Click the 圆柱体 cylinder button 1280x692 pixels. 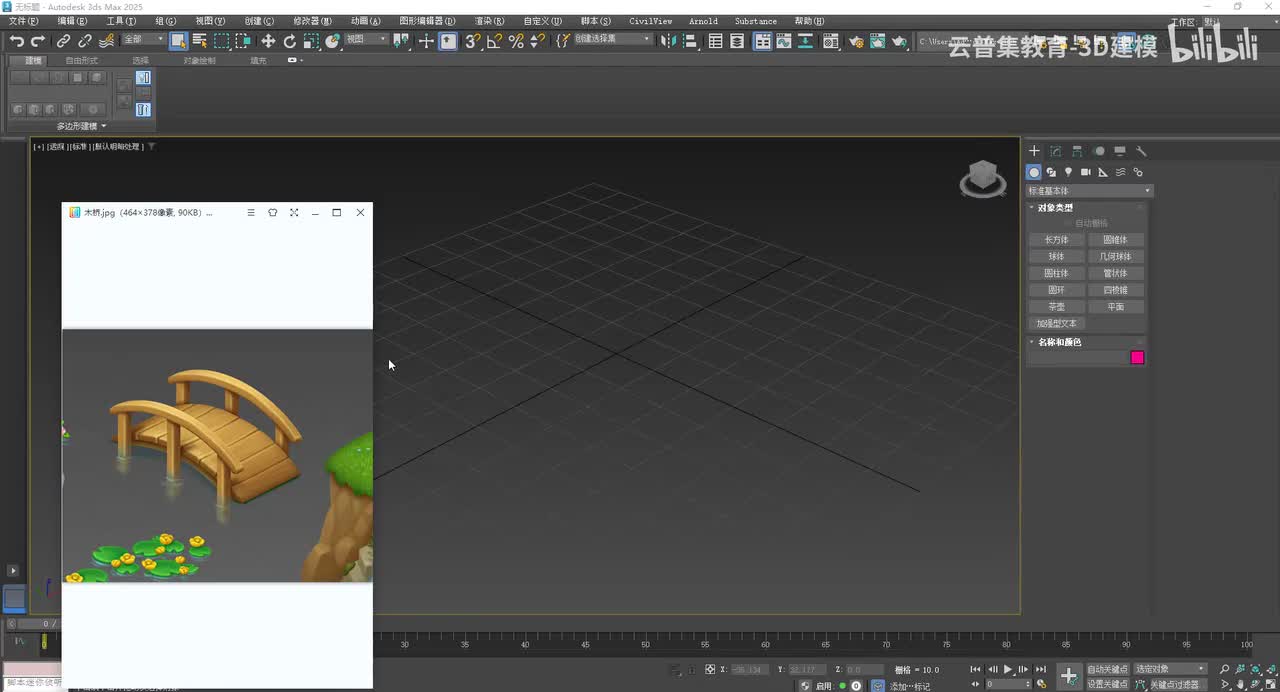click(1056, 273)
